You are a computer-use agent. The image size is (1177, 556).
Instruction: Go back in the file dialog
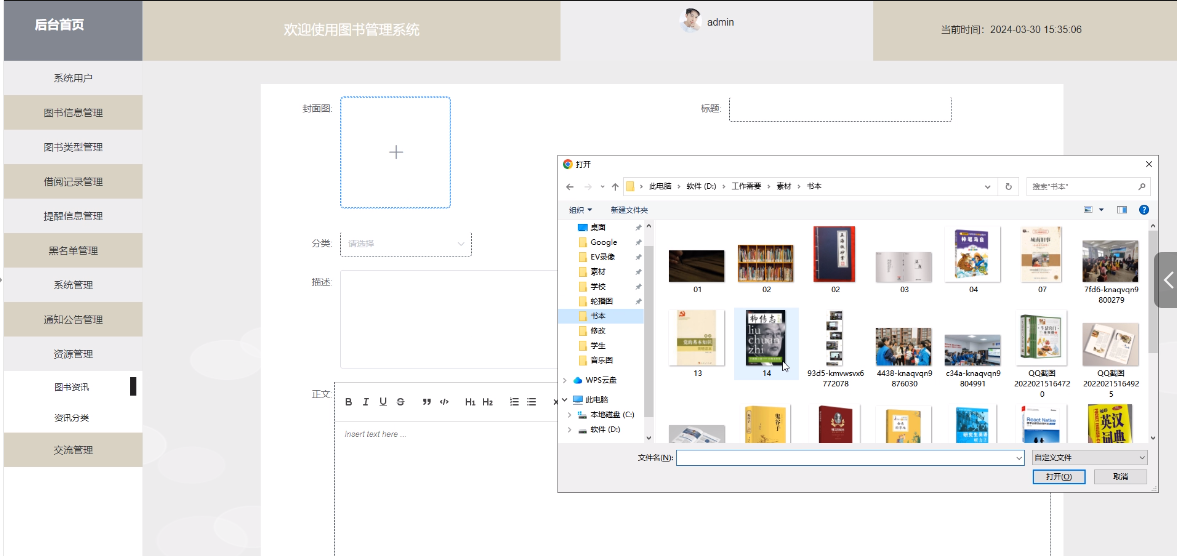coord(570,186)
